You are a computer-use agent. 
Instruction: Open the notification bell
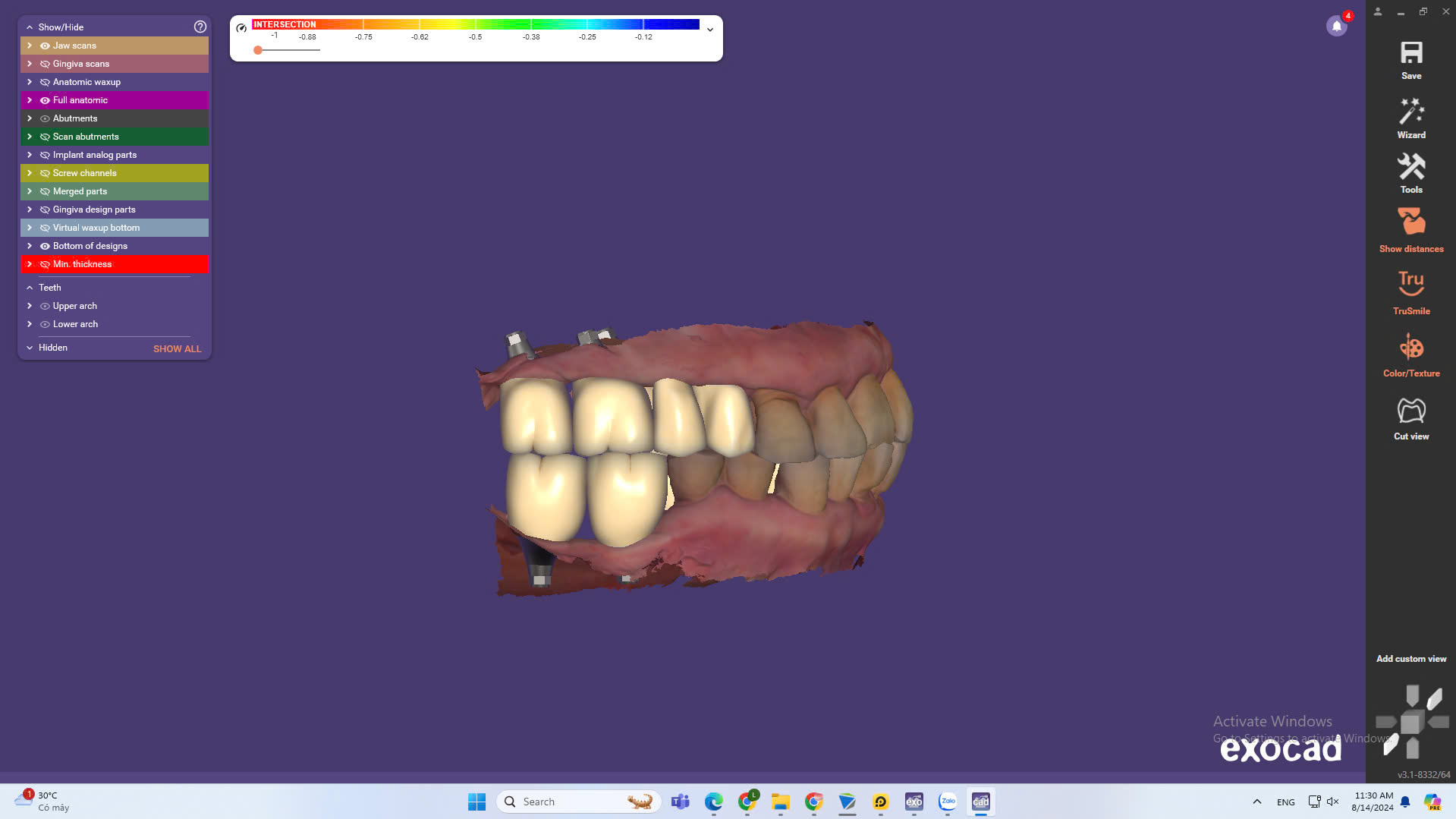[x=1336, y=27]
